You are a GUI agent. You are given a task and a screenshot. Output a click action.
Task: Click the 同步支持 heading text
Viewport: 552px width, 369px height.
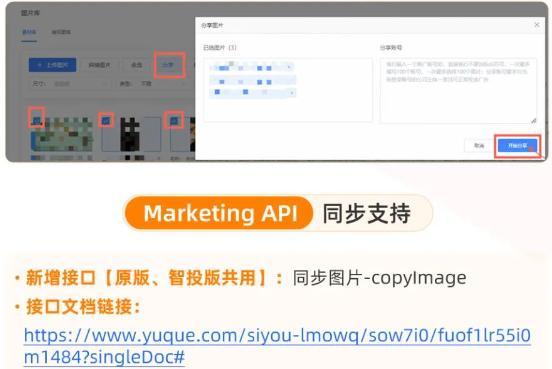[x=367, y=213]
